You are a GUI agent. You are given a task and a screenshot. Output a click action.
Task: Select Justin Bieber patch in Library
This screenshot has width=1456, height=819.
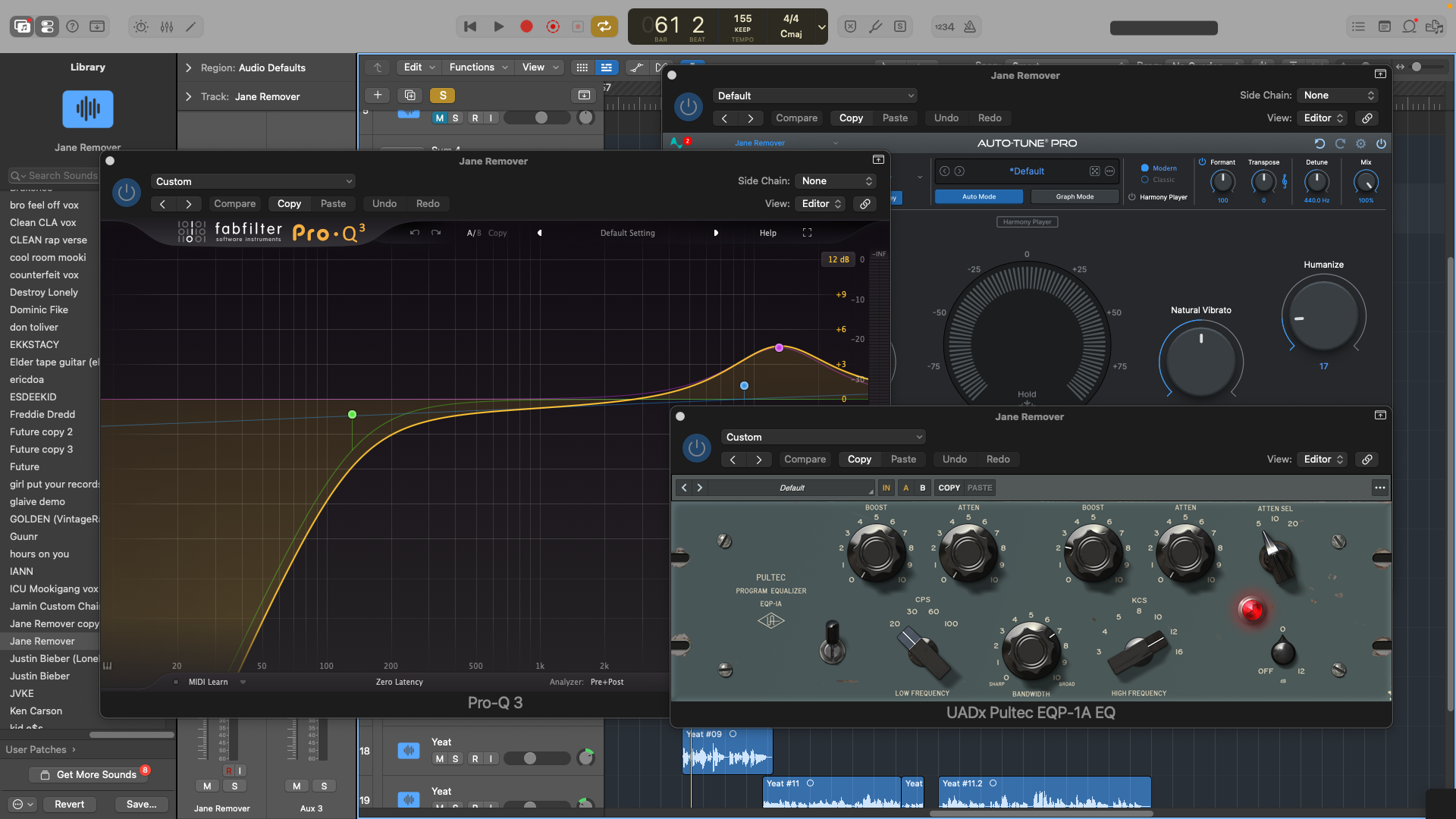(x=39, y=676)
